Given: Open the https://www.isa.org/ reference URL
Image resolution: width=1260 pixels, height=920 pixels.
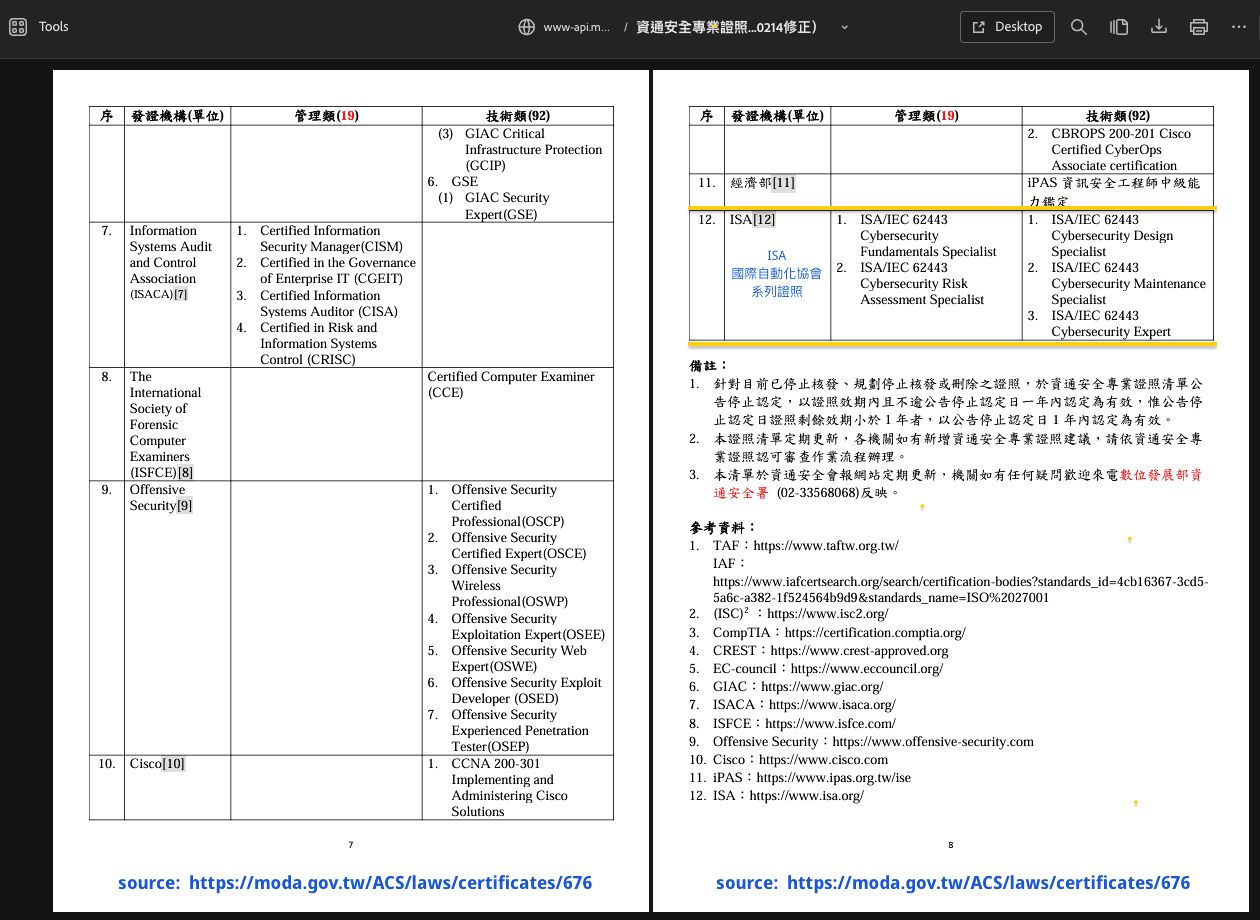Looking at the screenshot, I should click(x=806, y=796).
